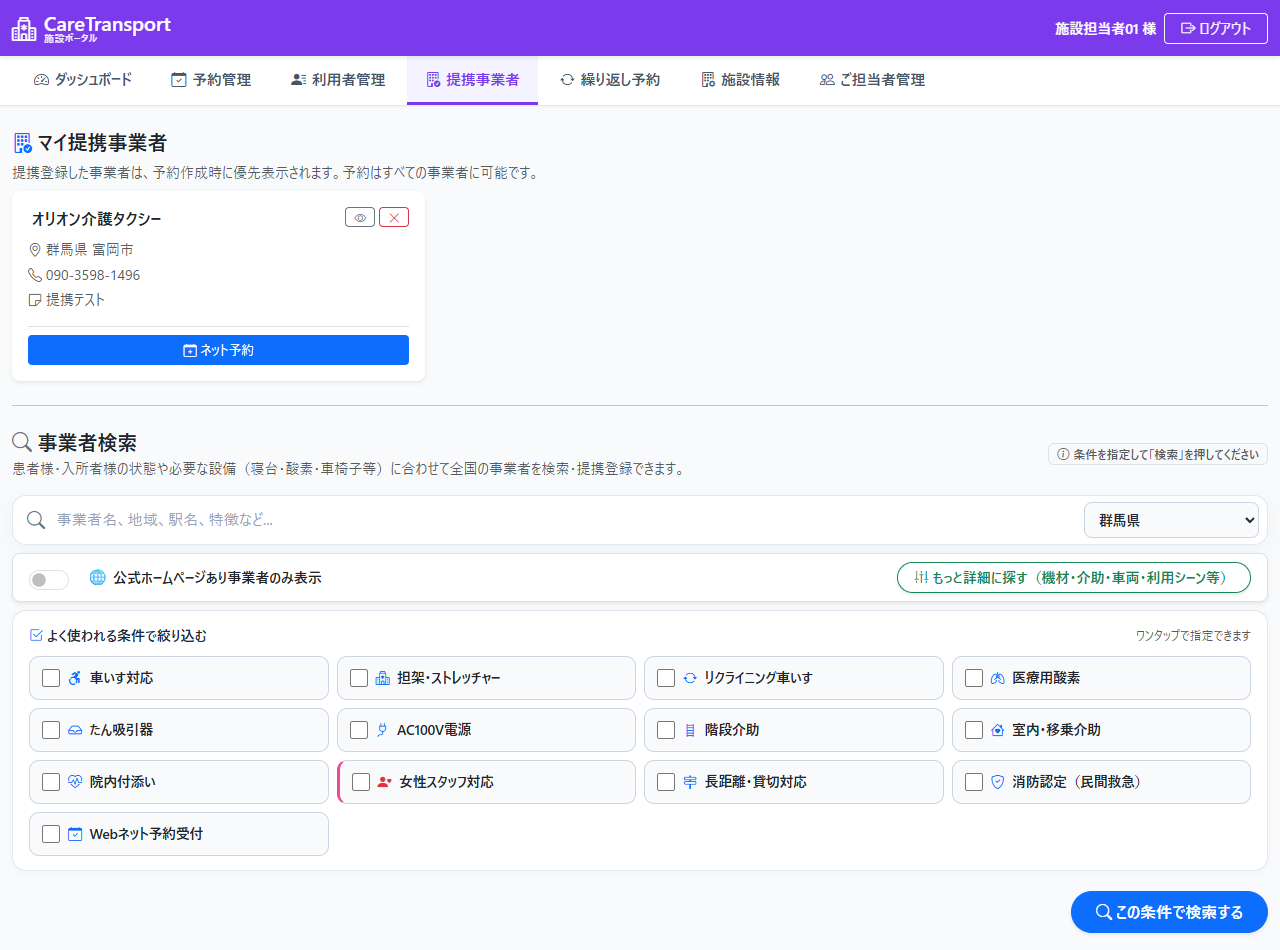Remove オリオン介護タクシー with the red X
Viewport: 1280px width, 950px height.
click(394, 217)
